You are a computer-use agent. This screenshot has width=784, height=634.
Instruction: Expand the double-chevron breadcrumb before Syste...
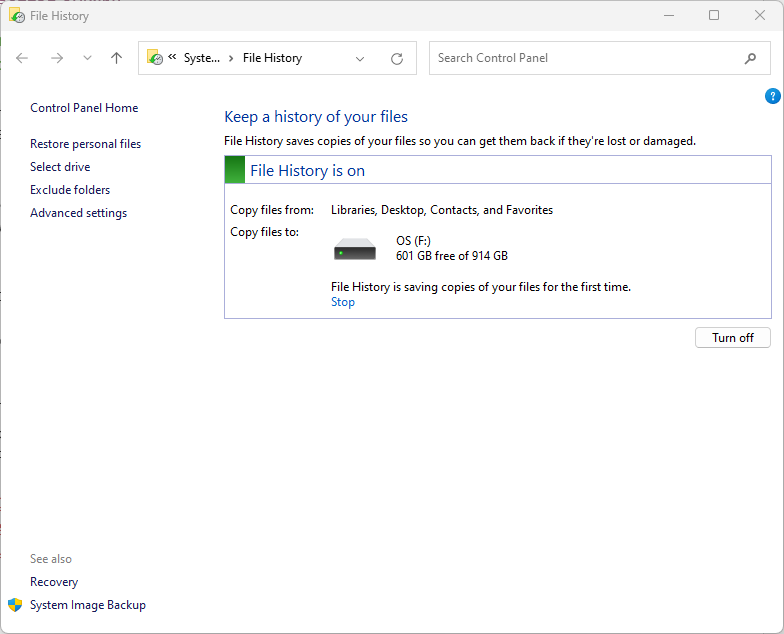173,58
